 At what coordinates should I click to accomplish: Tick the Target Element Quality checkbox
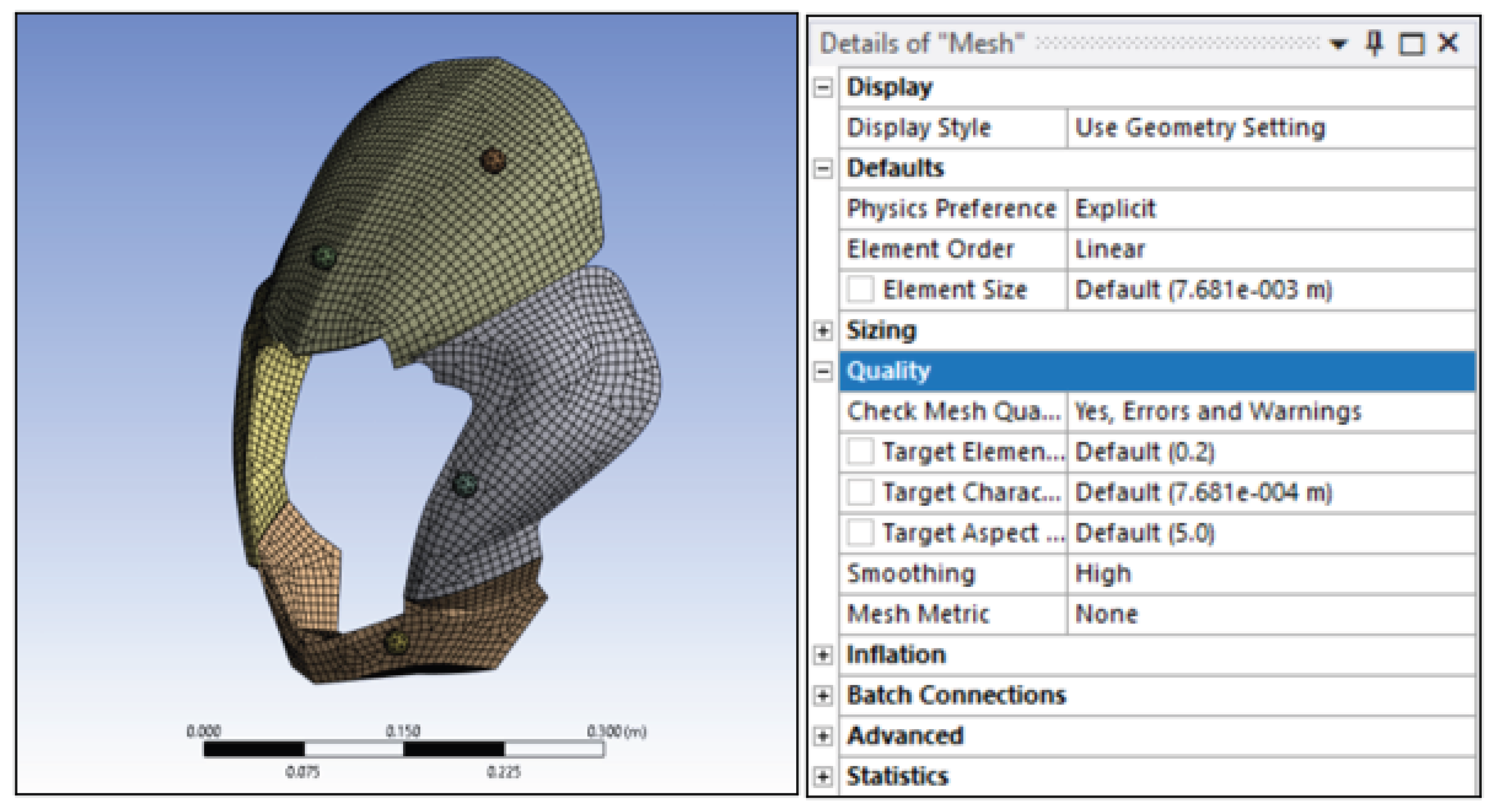point(860,451)
